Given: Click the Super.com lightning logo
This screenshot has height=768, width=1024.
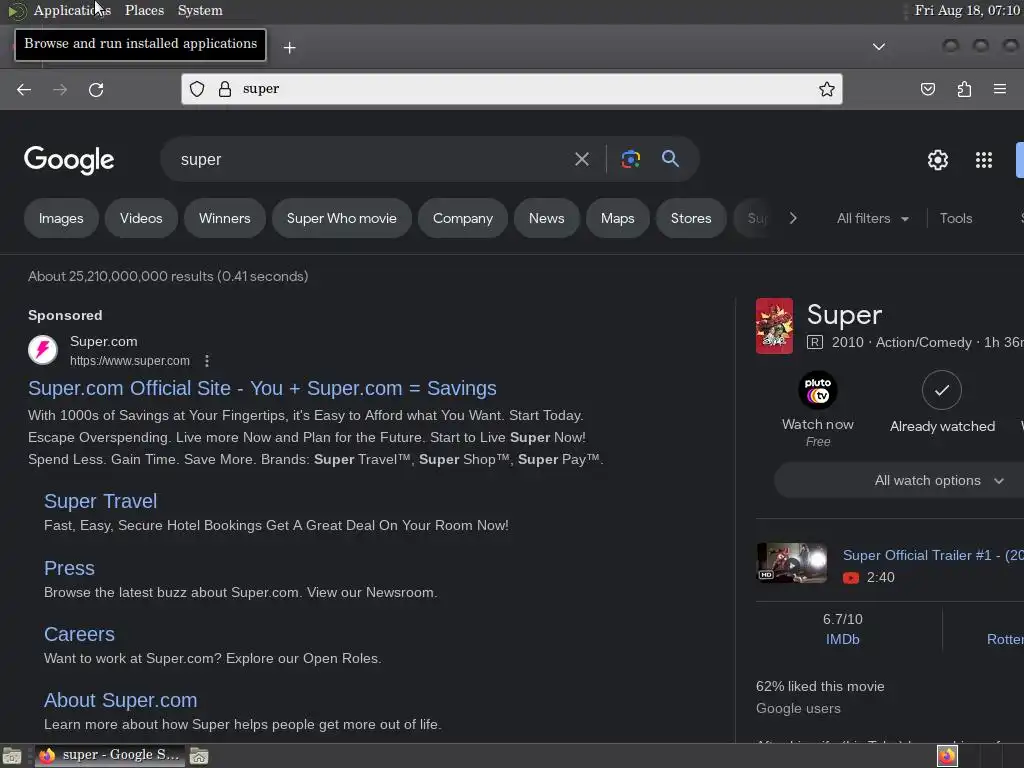Looking at the screenshot, I should 43,350.
